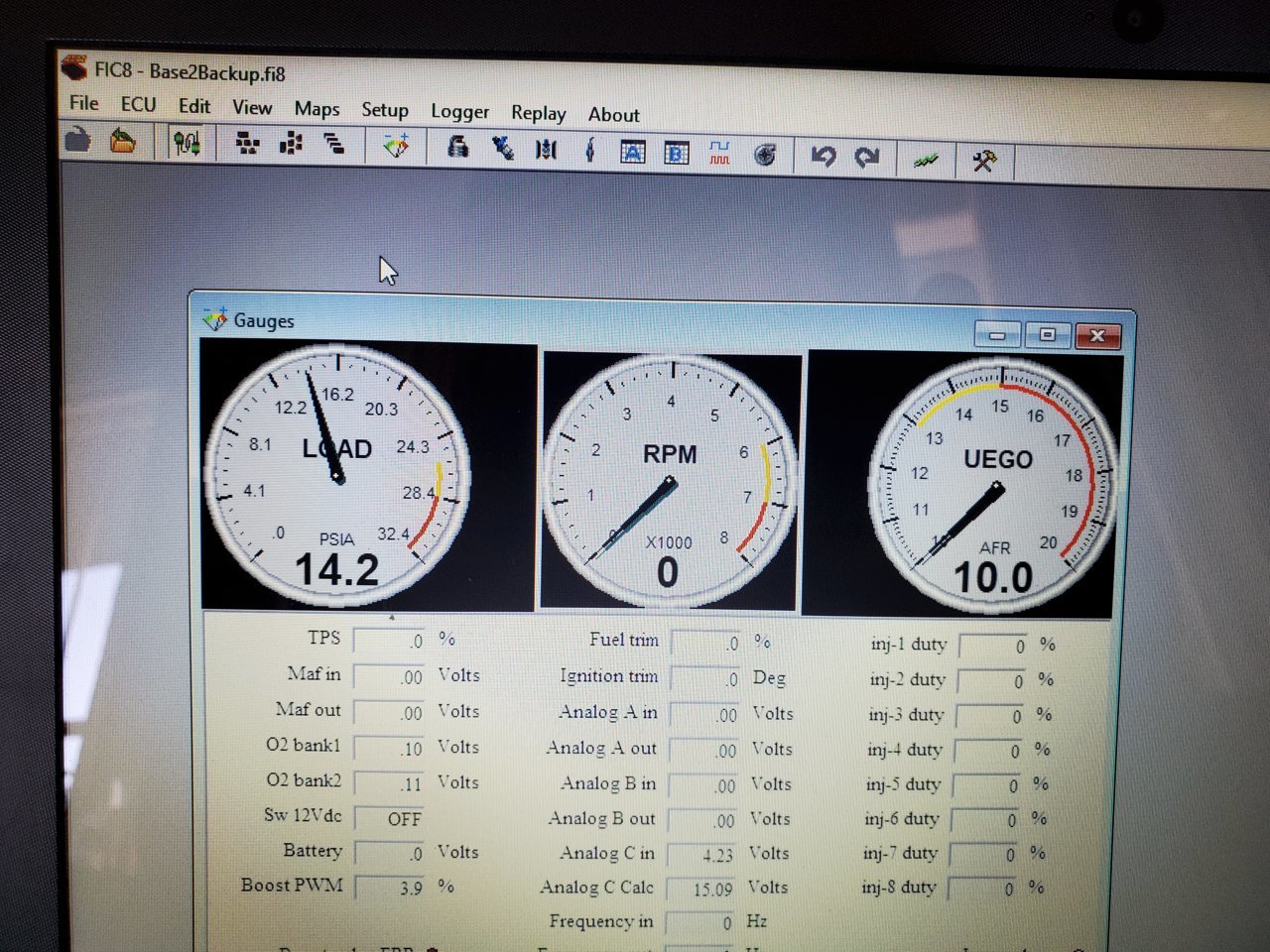Screen dimensions: 1270x952
Task: Click the open folder toolbar icon
Action: point(123,141)
